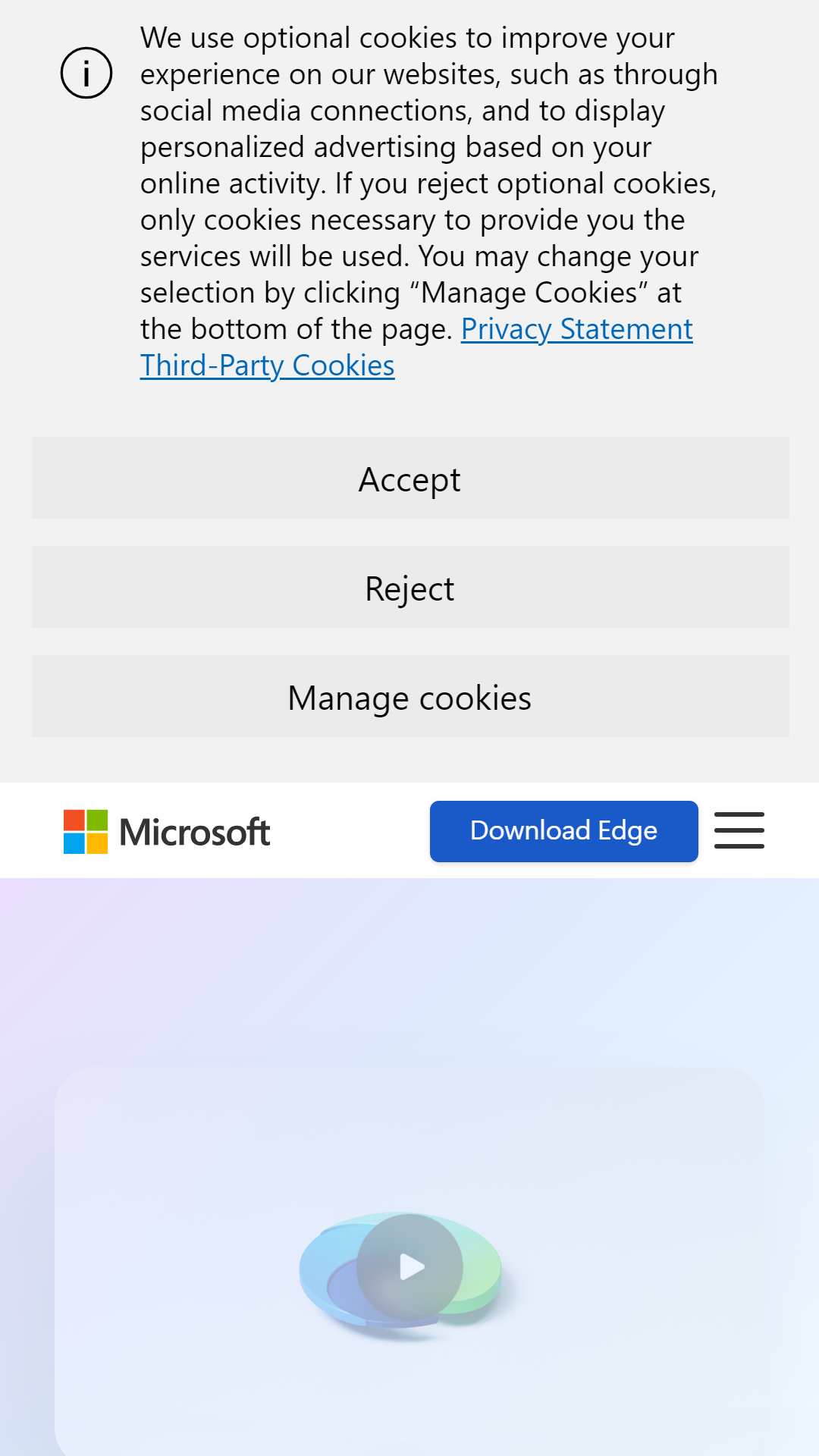Click the red square of Microsoft logo
The image size is (819, 1456).
tap(74, 821)
